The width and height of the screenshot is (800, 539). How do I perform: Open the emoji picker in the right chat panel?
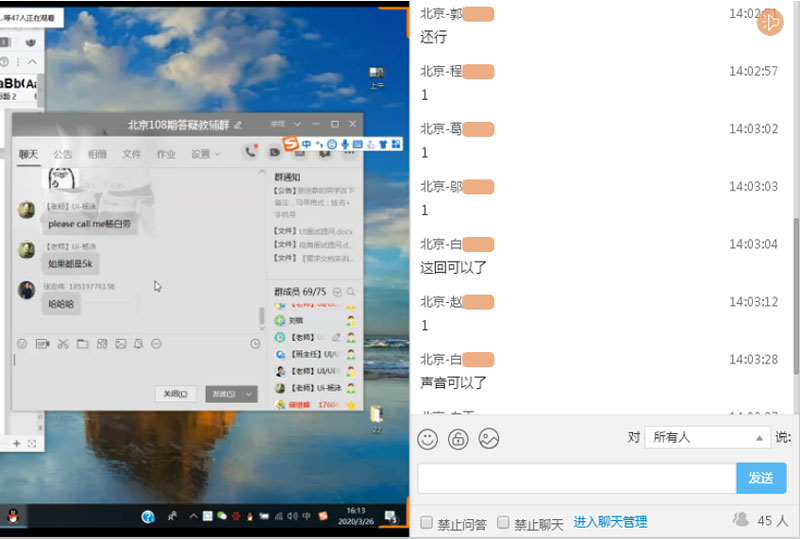coord(427,438)
